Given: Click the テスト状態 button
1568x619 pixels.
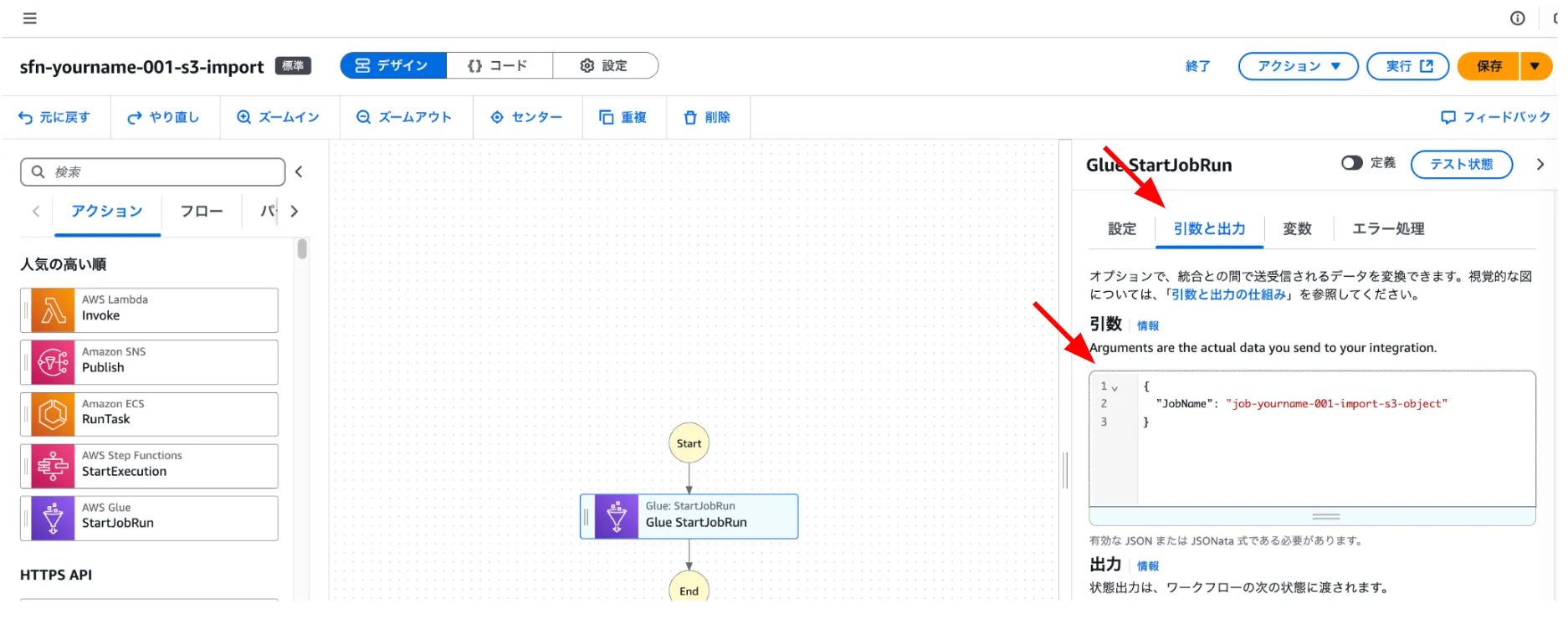Looking at the screenshot, I should pos(1461,164).
